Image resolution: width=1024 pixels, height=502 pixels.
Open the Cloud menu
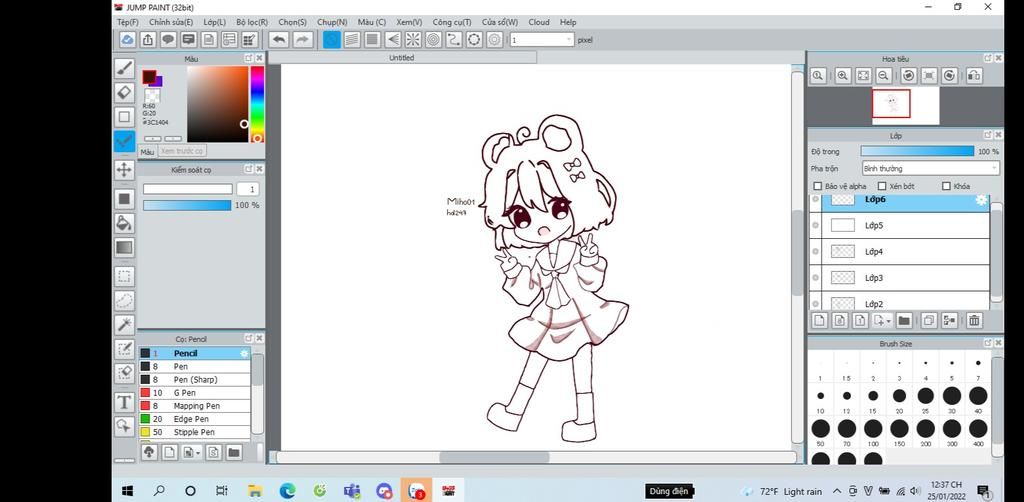pyautogui.click(x=539, y=22)
